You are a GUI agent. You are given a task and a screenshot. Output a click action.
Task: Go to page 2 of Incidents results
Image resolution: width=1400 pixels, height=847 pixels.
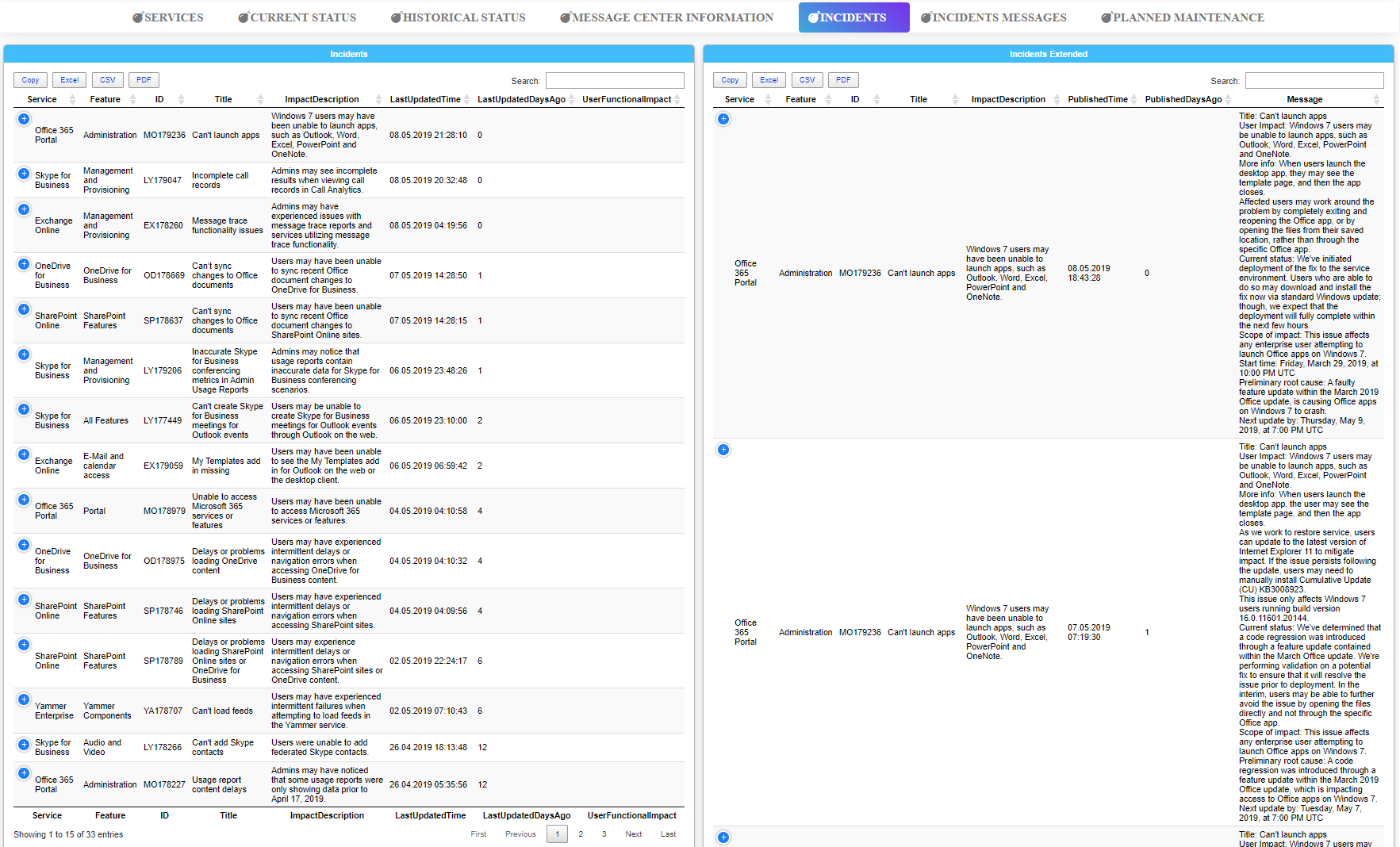click(581, 834)
